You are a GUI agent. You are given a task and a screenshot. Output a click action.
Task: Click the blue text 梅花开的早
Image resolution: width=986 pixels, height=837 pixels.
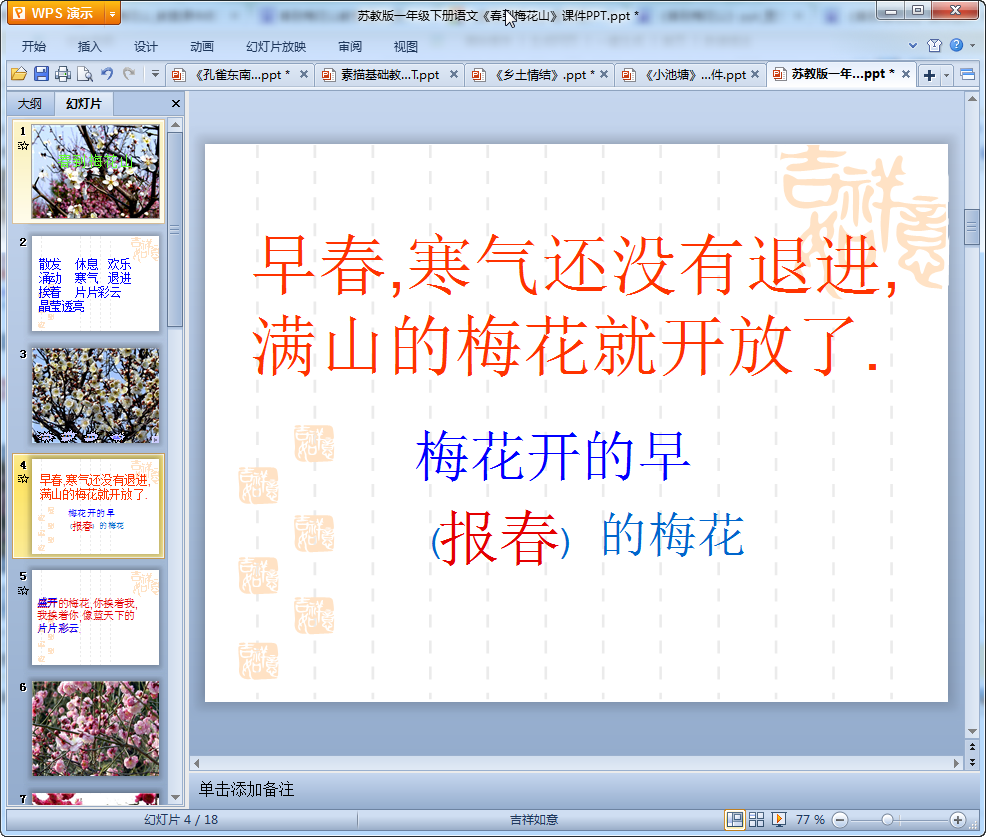click(553, 455)
